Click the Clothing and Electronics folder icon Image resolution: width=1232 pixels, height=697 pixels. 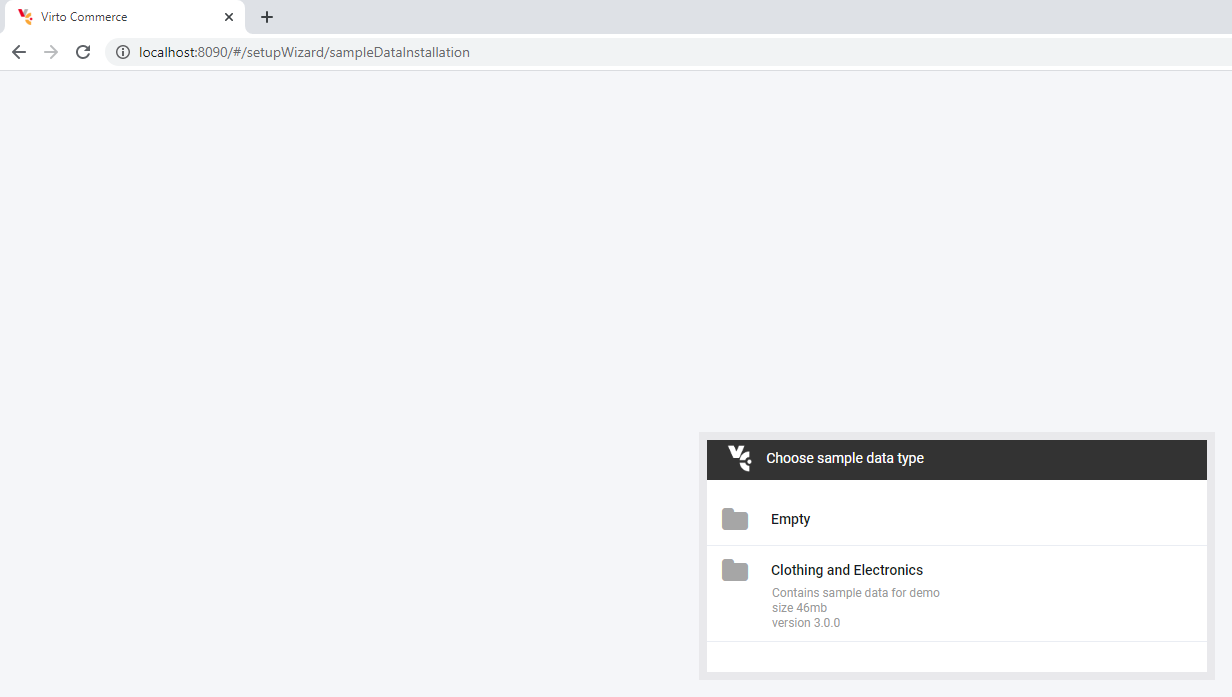[735, 570]
